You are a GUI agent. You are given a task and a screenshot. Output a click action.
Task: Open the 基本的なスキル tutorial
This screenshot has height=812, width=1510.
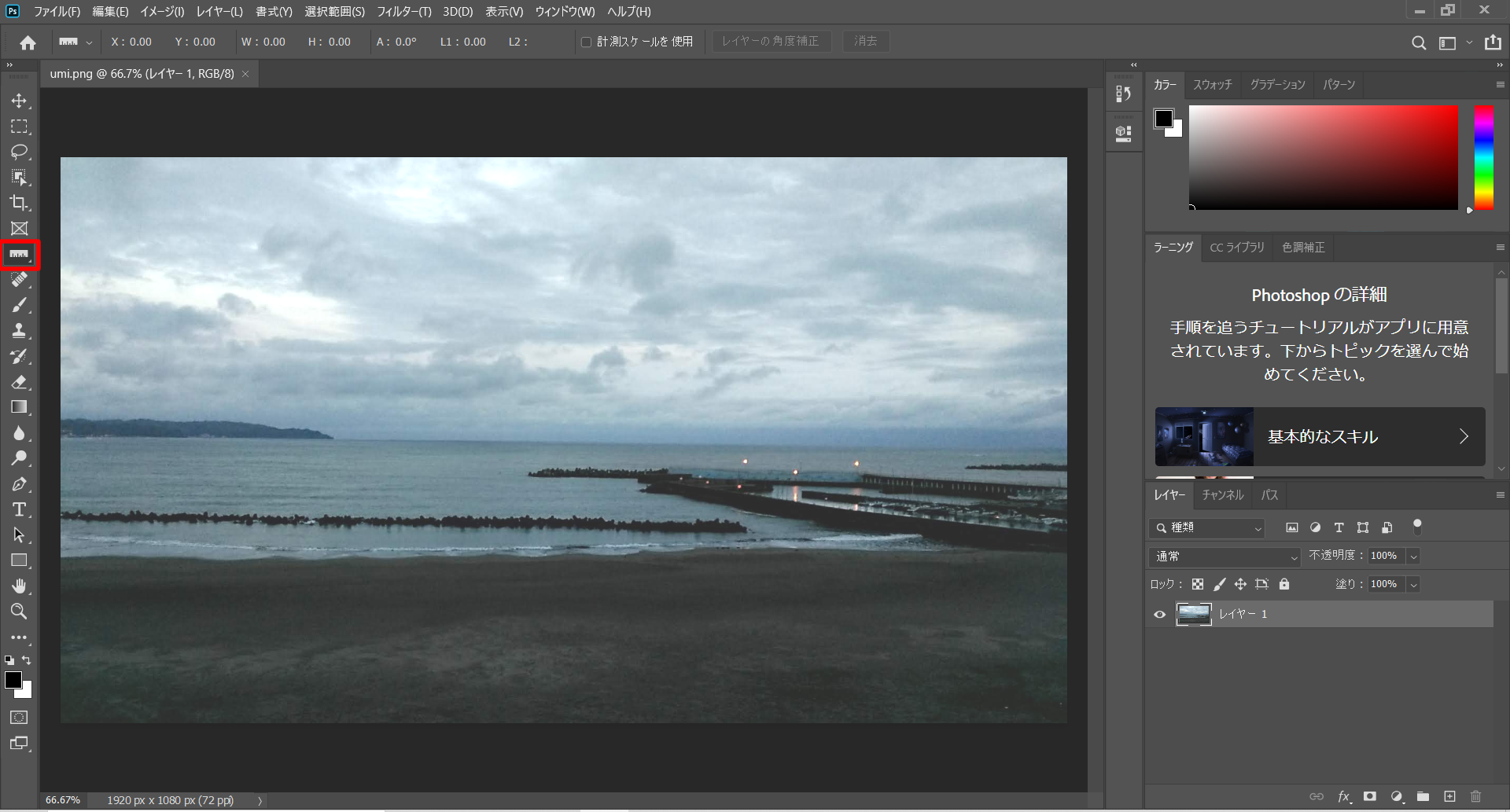[x=1320, y=436]
